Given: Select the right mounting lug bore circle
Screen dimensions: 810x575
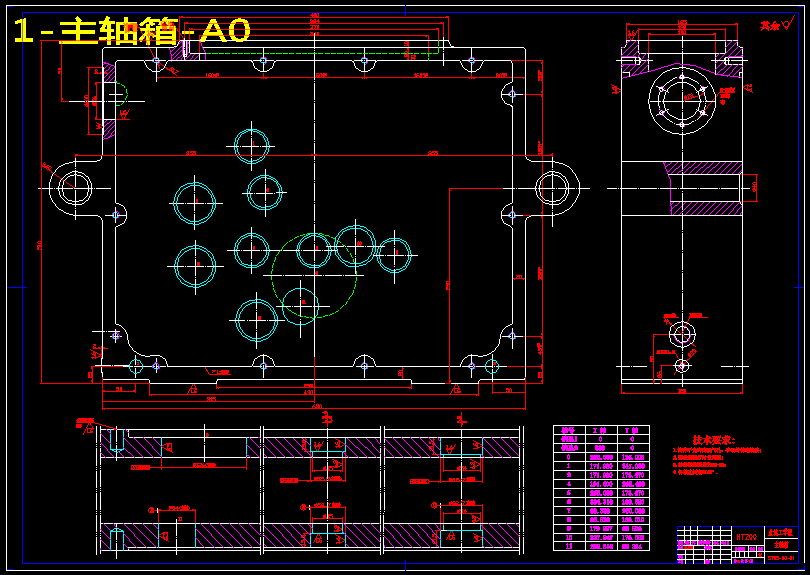Looking at the screenshot, I should click(552, 188).
